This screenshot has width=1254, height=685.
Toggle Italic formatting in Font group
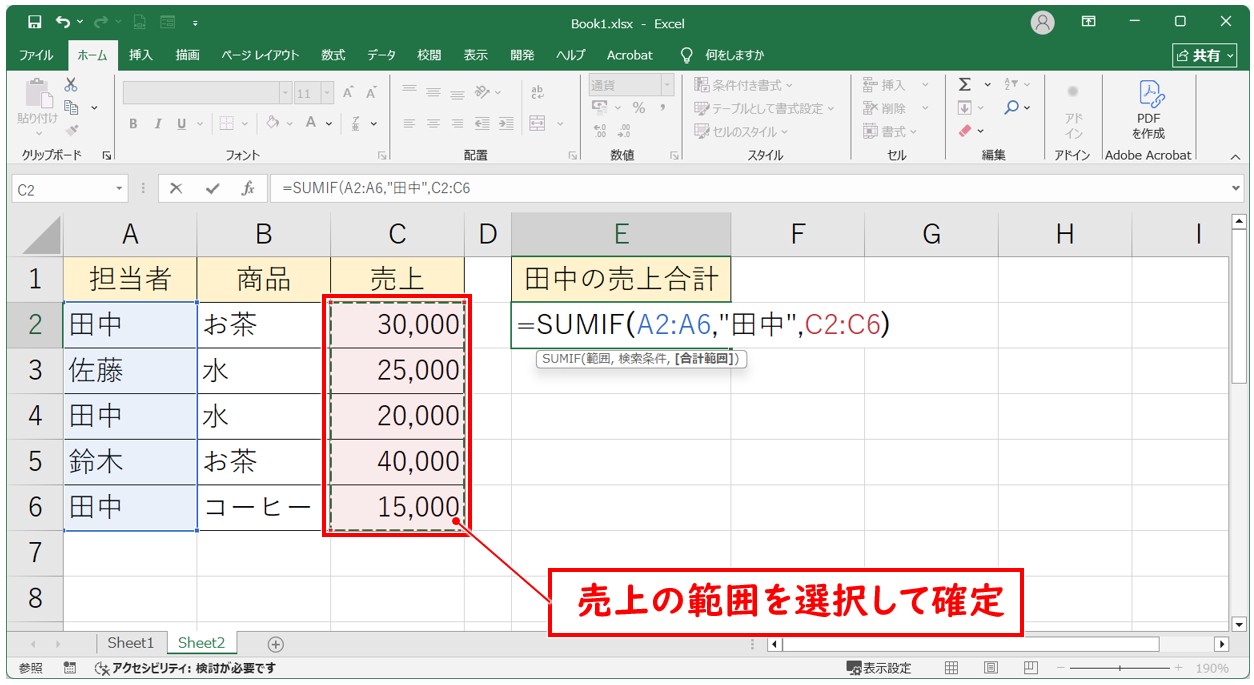(157, 124)
